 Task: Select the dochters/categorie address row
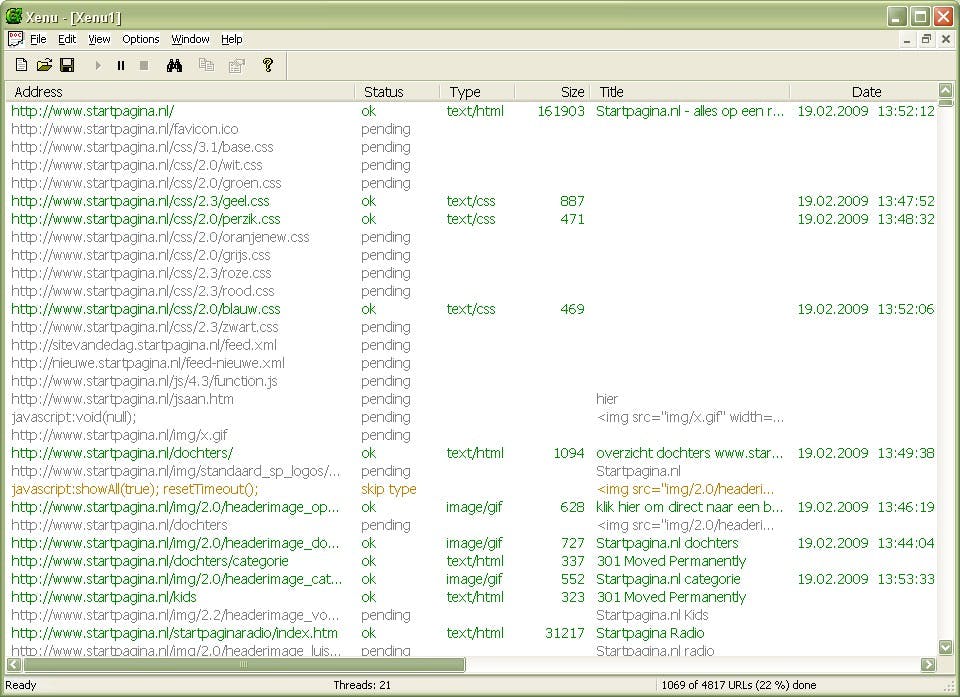point(149,560)
